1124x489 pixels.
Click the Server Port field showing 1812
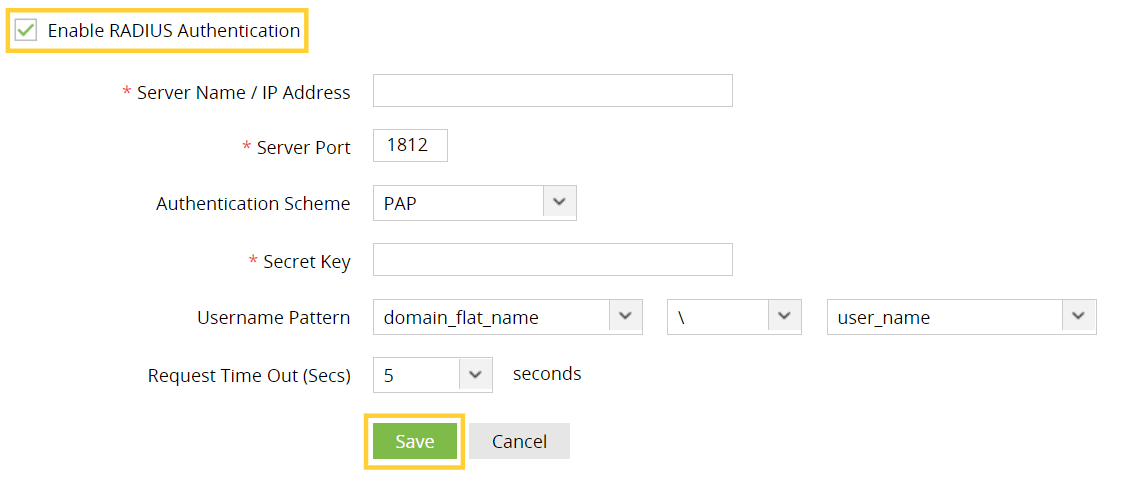pyautogui.click(x=410, y=146)
